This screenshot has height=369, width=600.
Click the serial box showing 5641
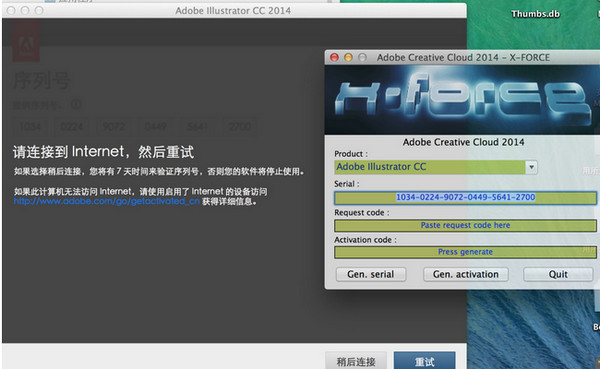pyautogui.click(x=197, y=126)
